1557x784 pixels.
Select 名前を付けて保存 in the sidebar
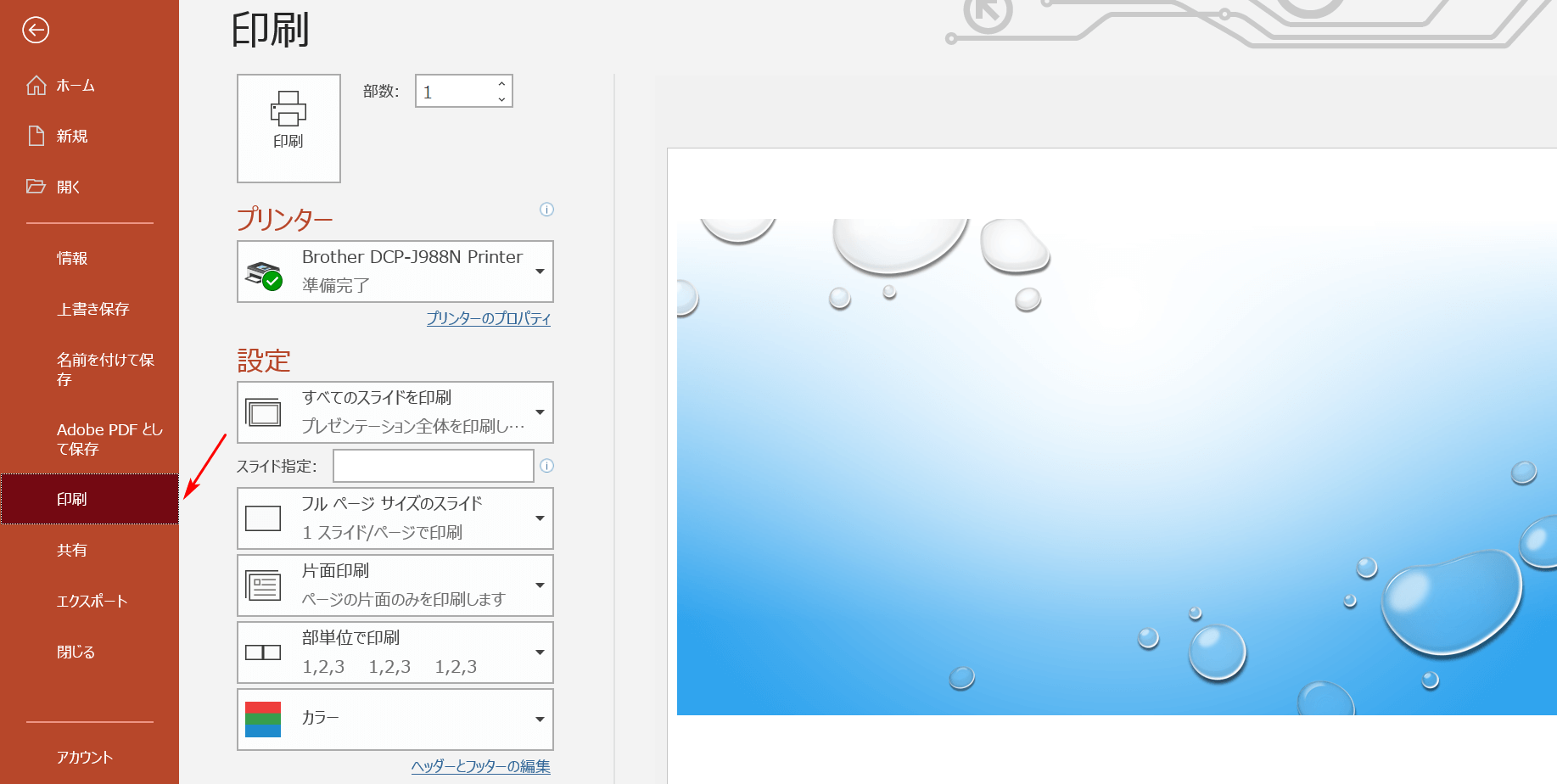point(90,369)
